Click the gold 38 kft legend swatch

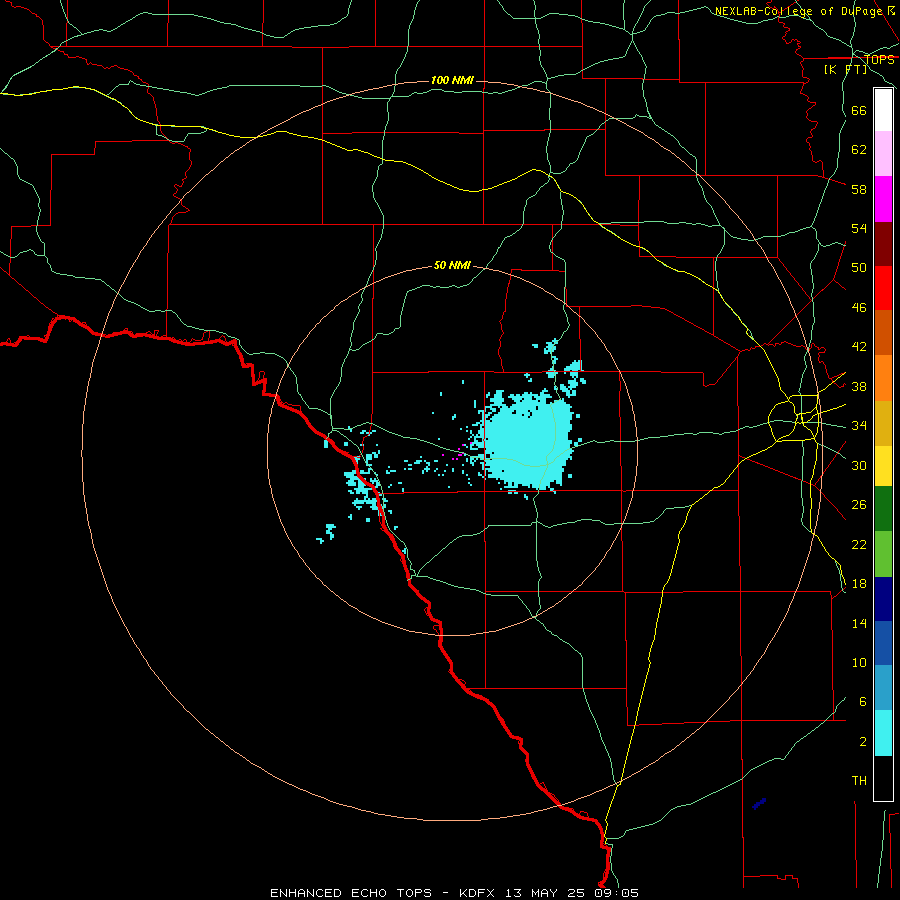tap(883, 423)
